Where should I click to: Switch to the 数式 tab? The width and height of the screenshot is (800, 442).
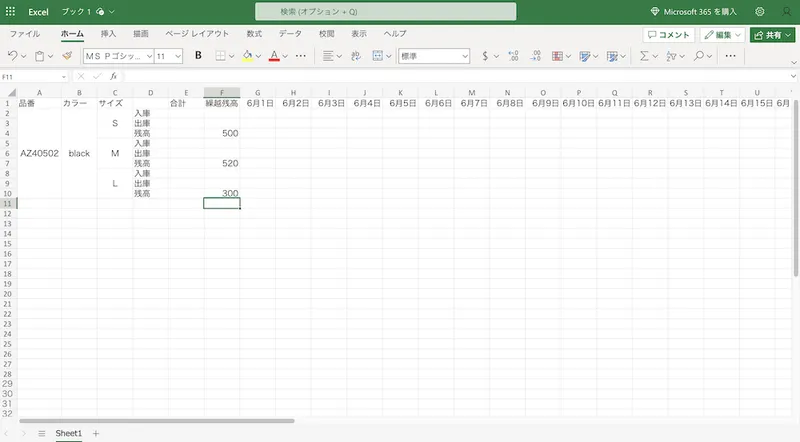click(254, 34)
